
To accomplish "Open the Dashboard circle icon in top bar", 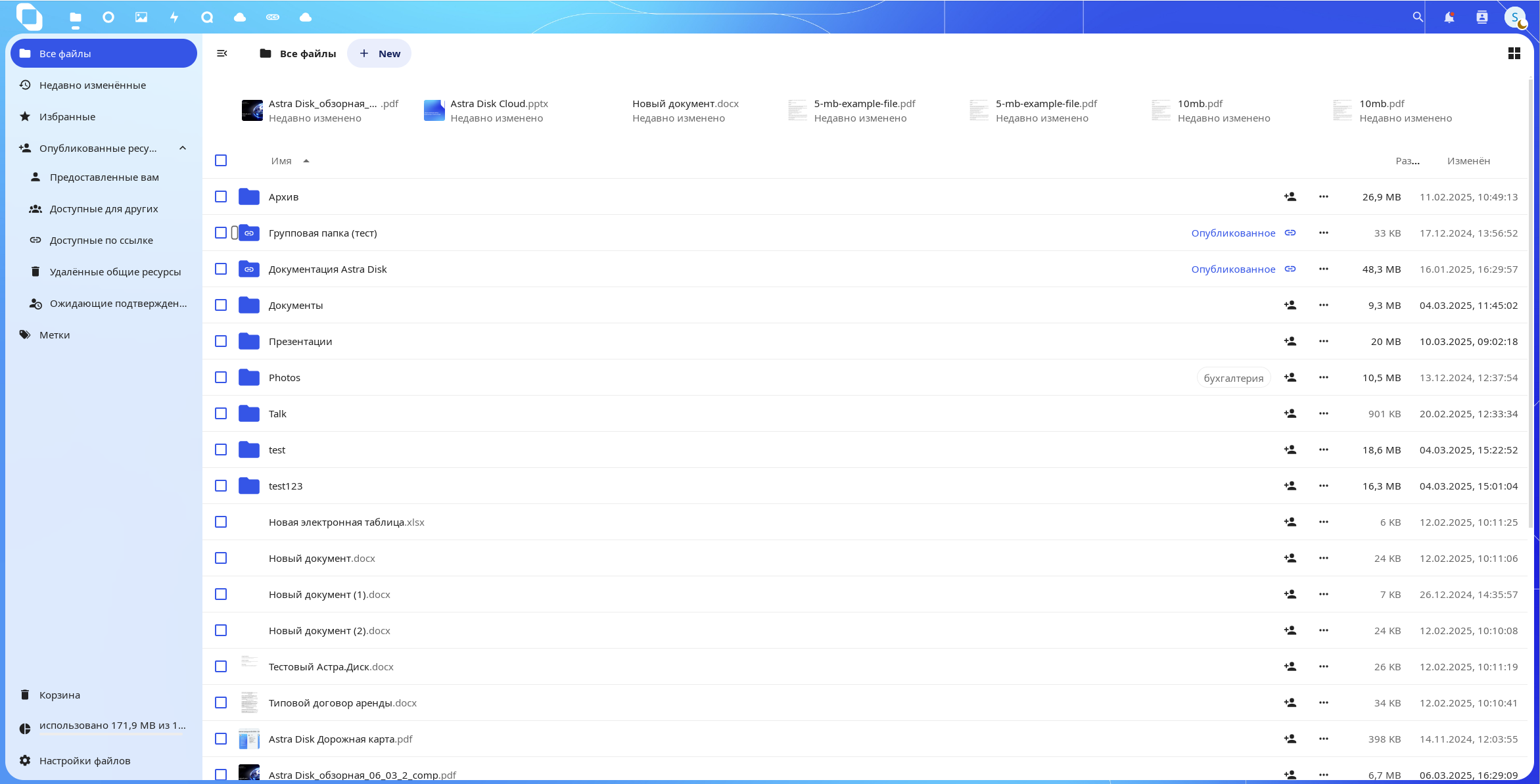I will point(108,17).
